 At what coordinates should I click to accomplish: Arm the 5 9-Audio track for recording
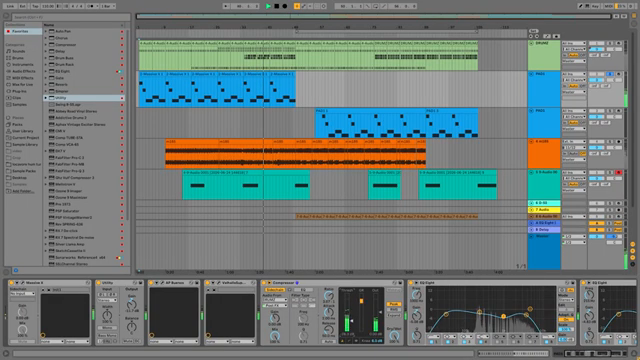point(619,173)
